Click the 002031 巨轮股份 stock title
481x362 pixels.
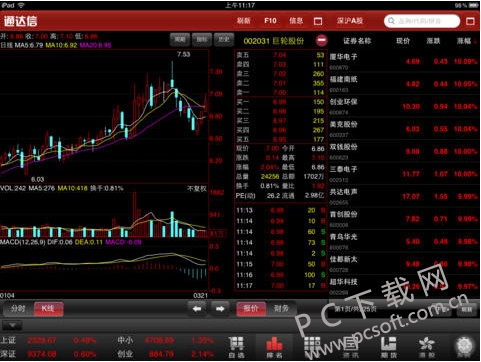pos(274,41)
